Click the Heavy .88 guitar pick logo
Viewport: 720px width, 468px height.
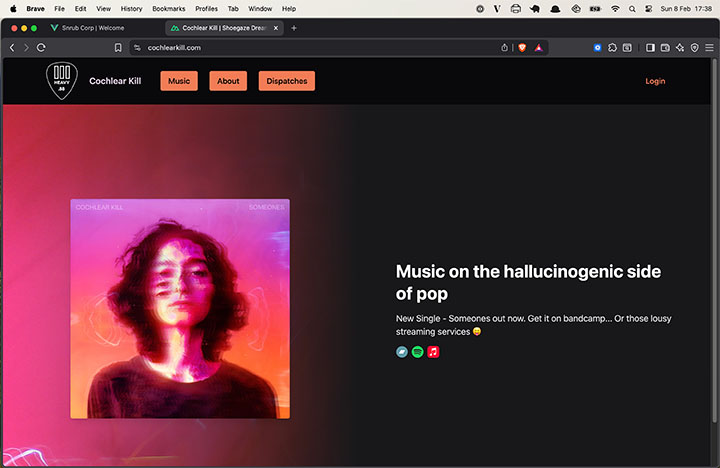(x=62, y=82)
